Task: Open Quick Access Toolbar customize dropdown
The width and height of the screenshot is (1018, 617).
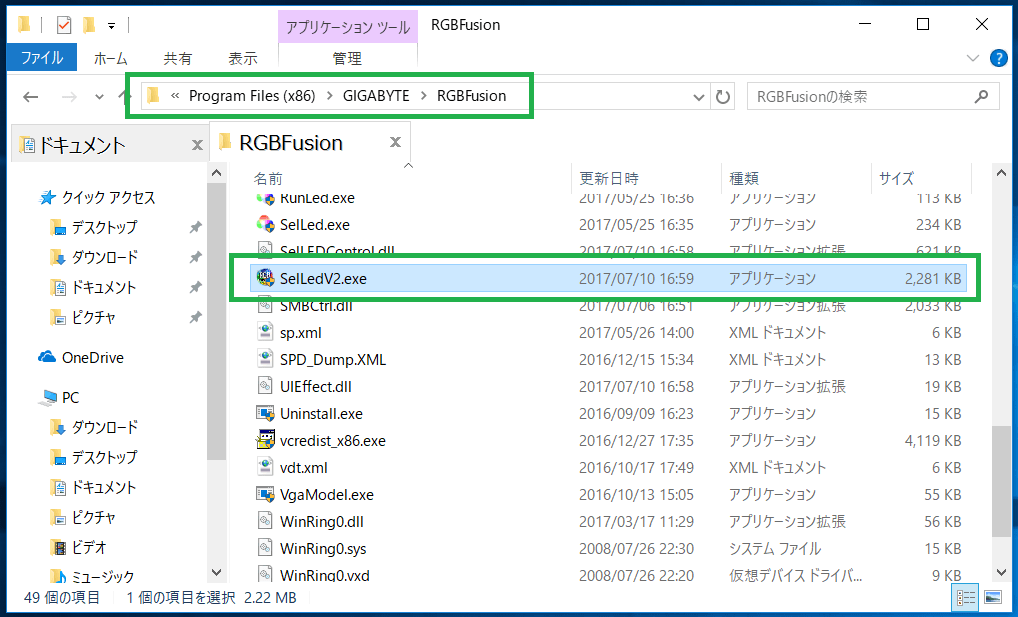Action: click(112, 26)
